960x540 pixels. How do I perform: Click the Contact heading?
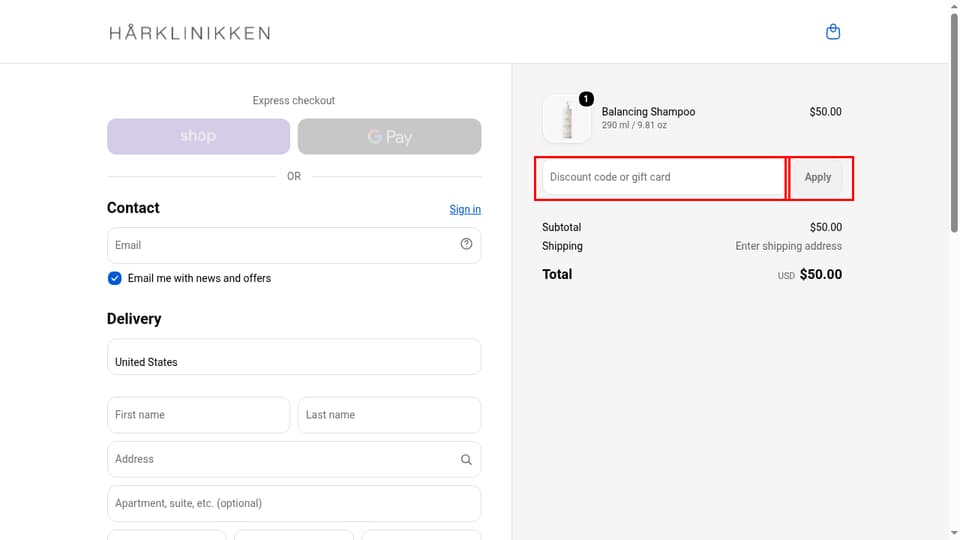click(133, 208)
